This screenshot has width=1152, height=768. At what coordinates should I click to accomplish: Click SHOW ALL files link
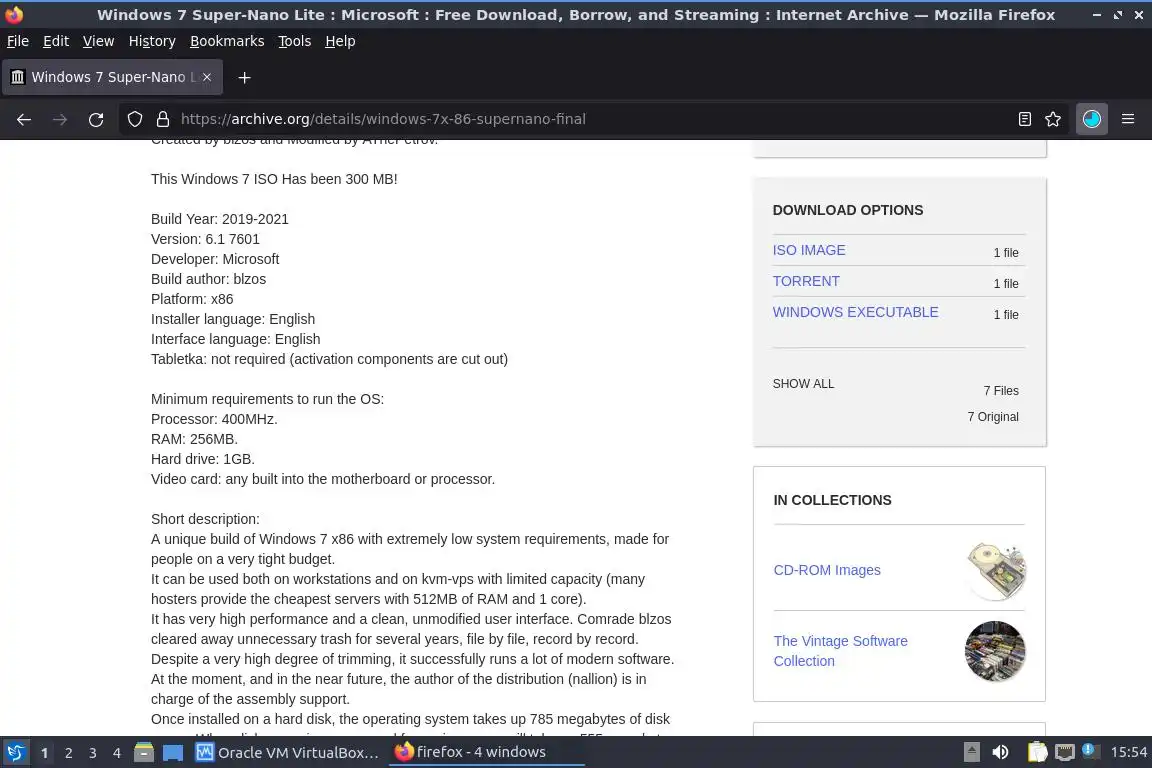(803, 384)
